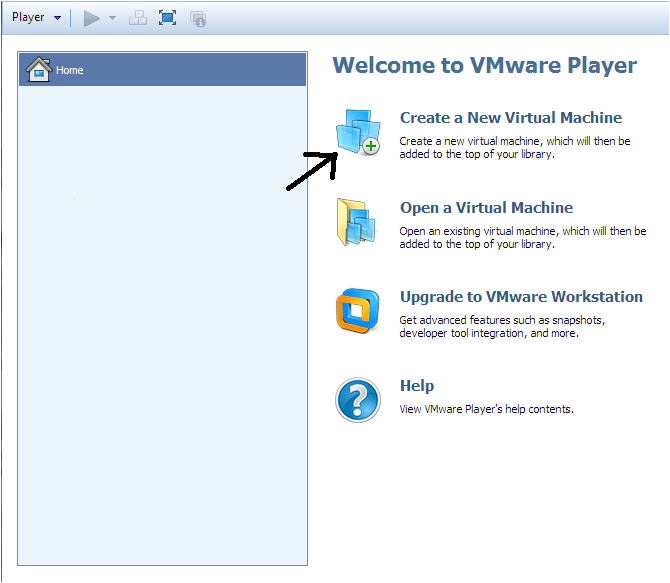This screenshot has width=670, height=583.
Task: Click 'Open an existing virtual machine' description text
Action: coord(522,238)
